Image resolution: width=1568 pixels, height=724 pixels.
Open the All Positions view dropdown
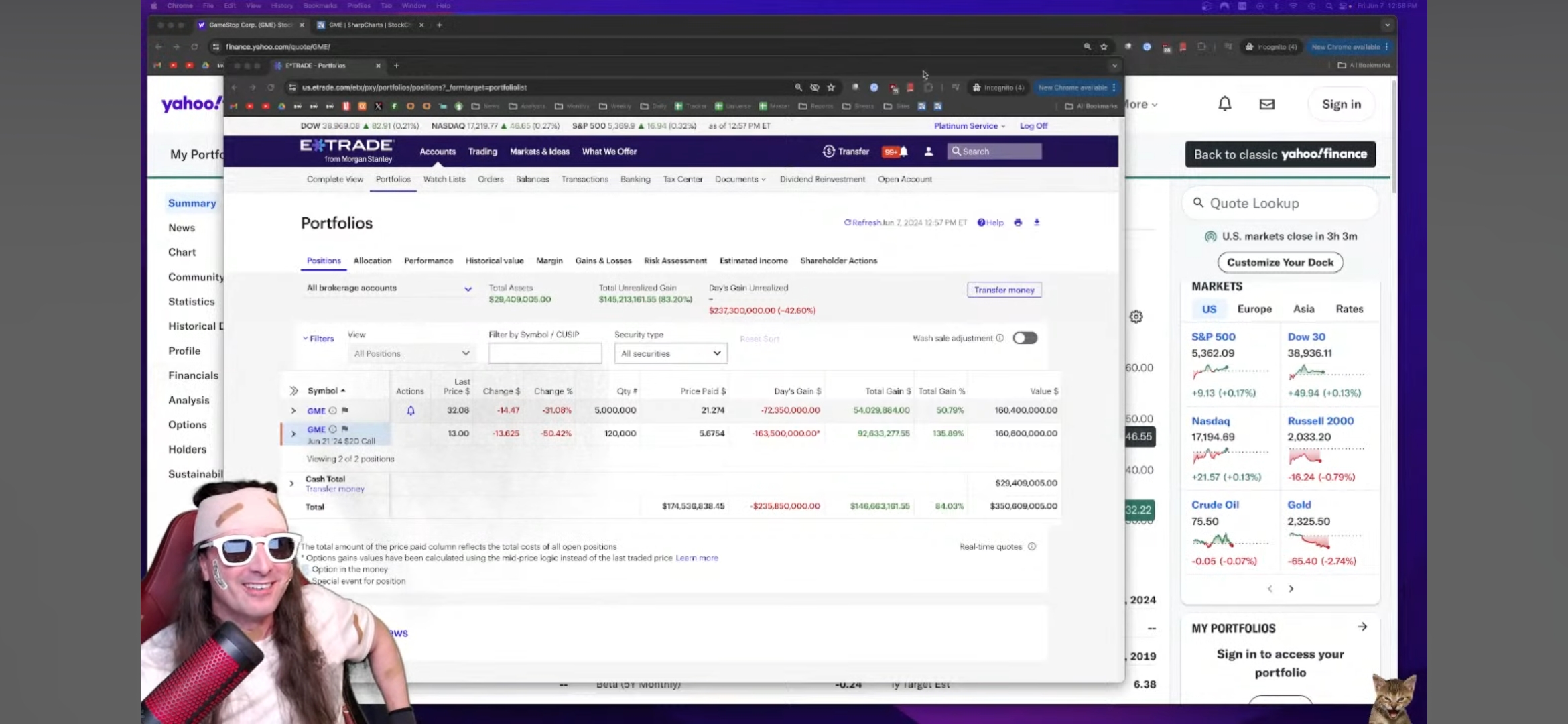coord(411,353)
